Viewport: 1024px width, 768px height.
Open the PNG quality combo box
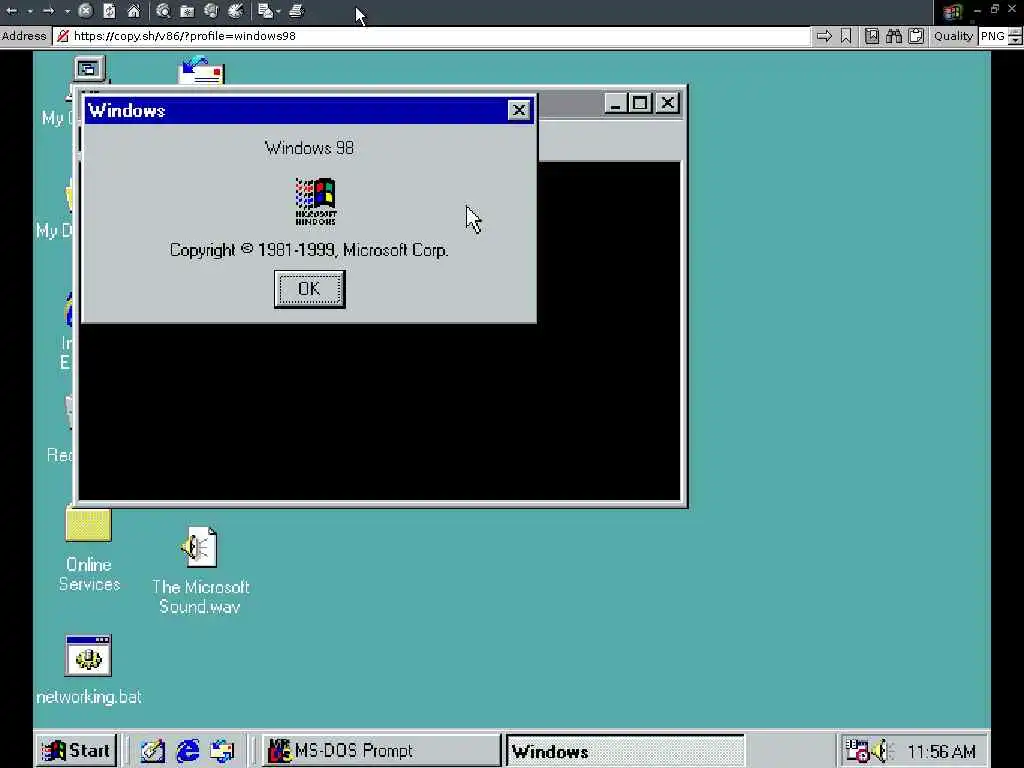993,36
